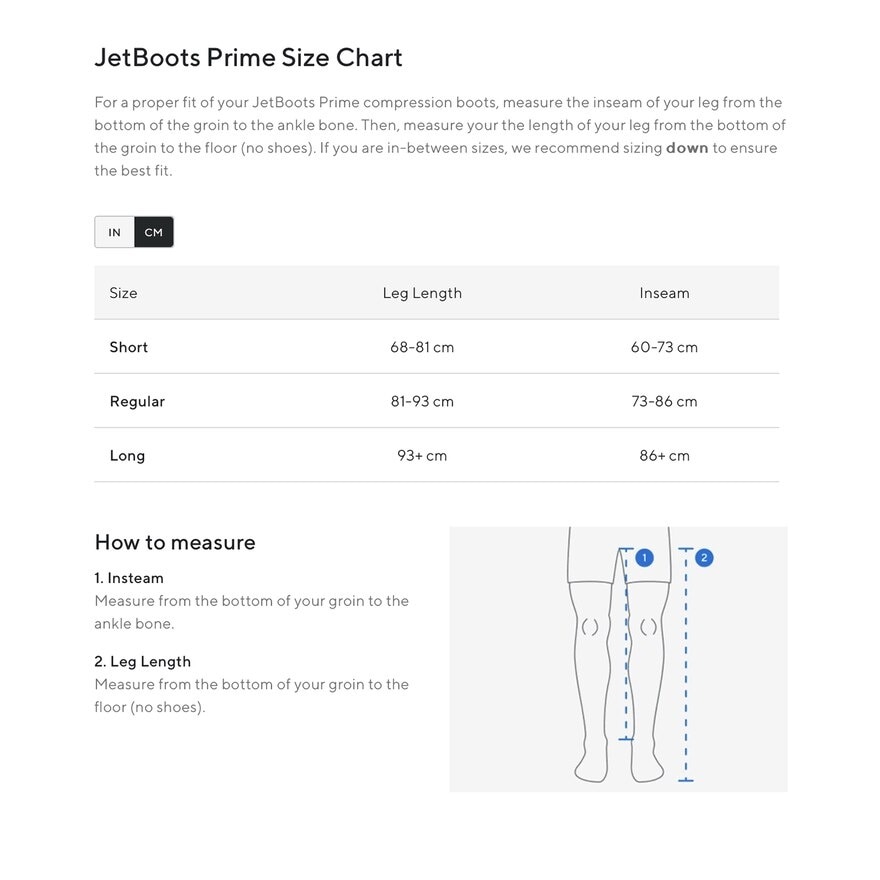Click the How to measure heading
The image size is (880, 880).
pos(175,542)
